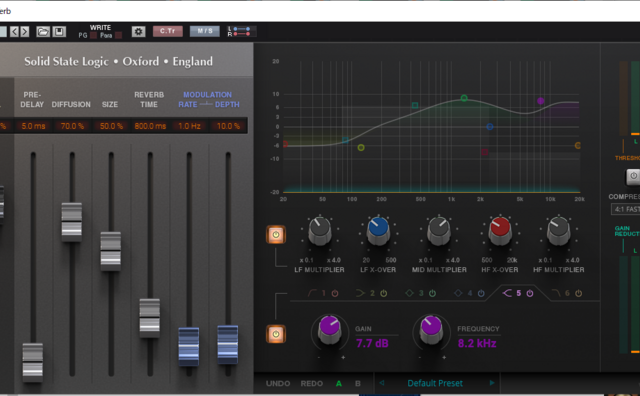Screen dimensions: 640x396
Task: Select EQ band 5 tab
Action: coord(512,293)
